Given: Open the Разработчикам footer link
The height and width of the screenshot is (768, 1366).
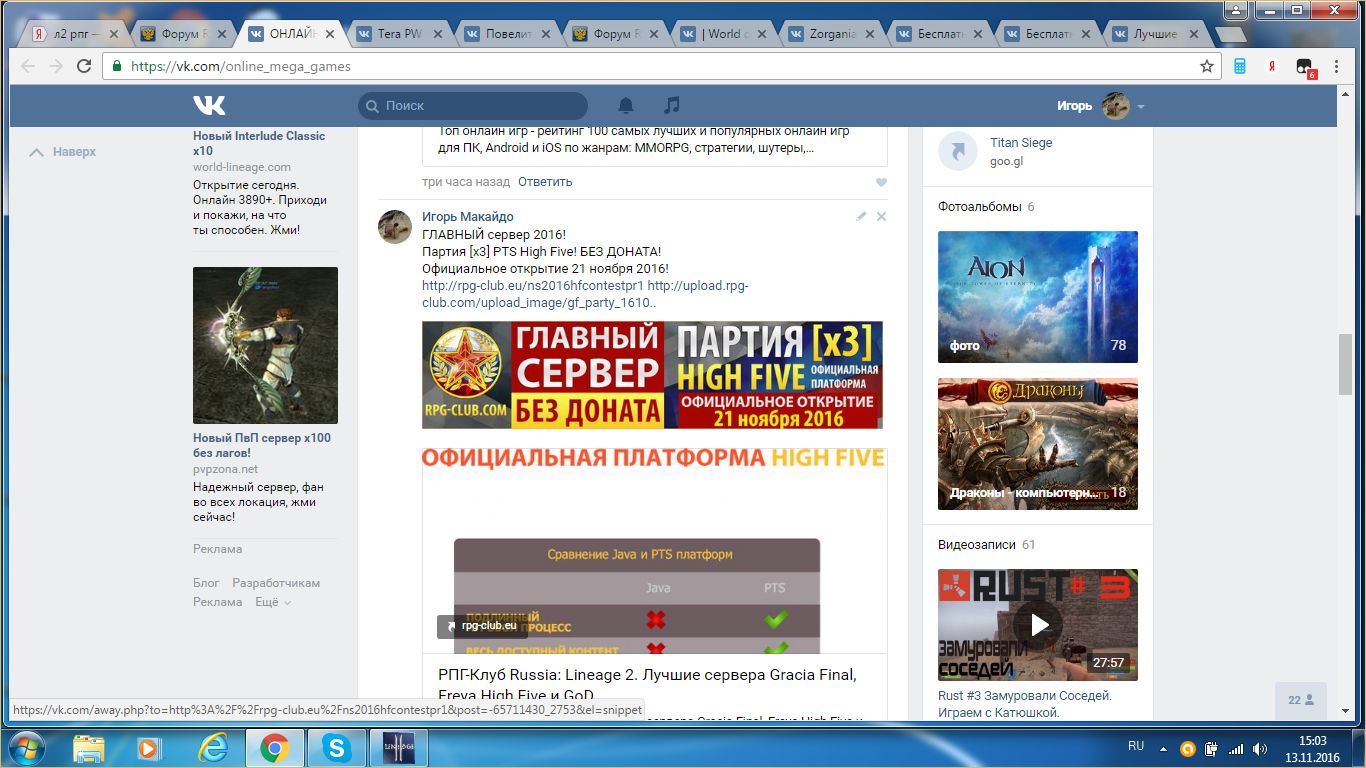Looking at the screenshot, I should [276, 583].
